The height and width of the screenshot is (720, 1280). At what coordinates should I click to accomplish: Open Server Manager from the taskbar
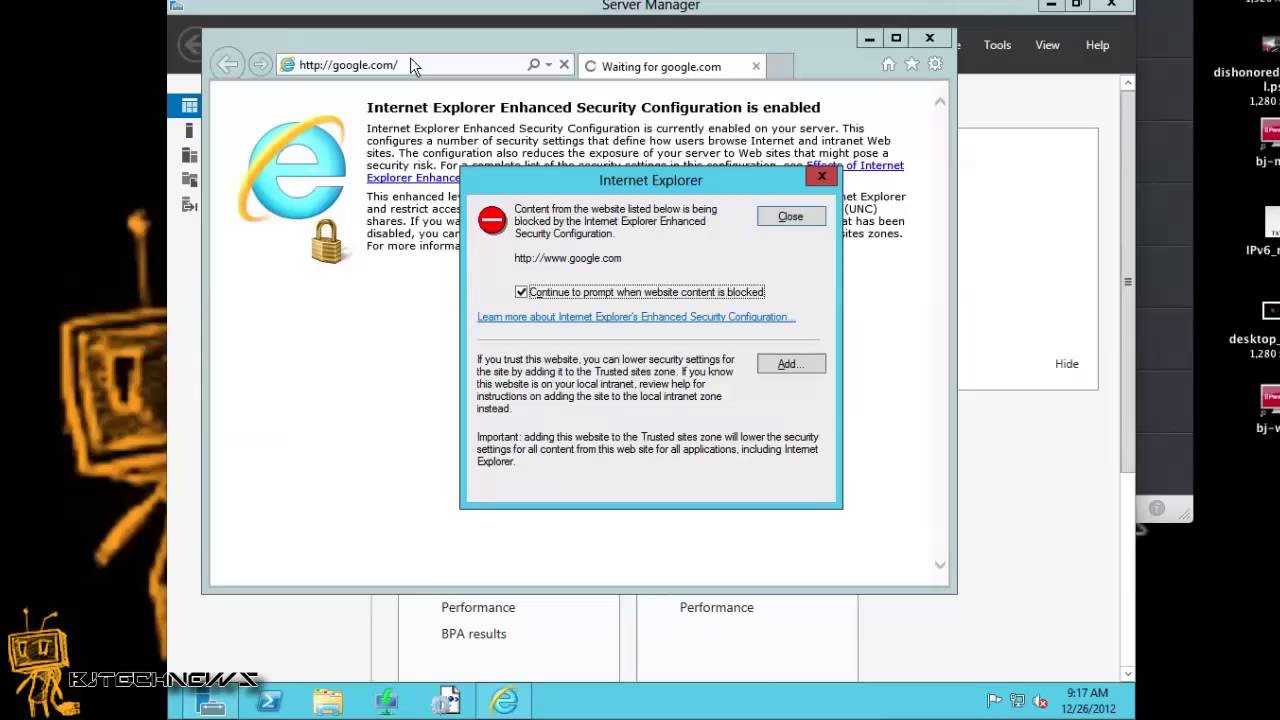[211, 702]
